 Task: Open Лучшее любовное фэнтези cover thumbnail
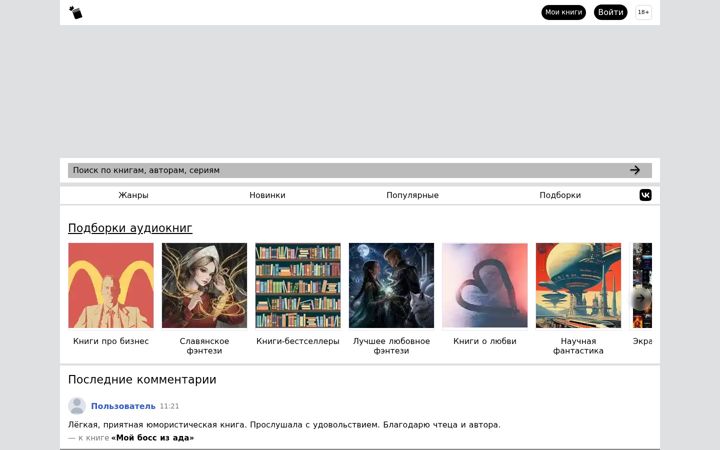391,286
